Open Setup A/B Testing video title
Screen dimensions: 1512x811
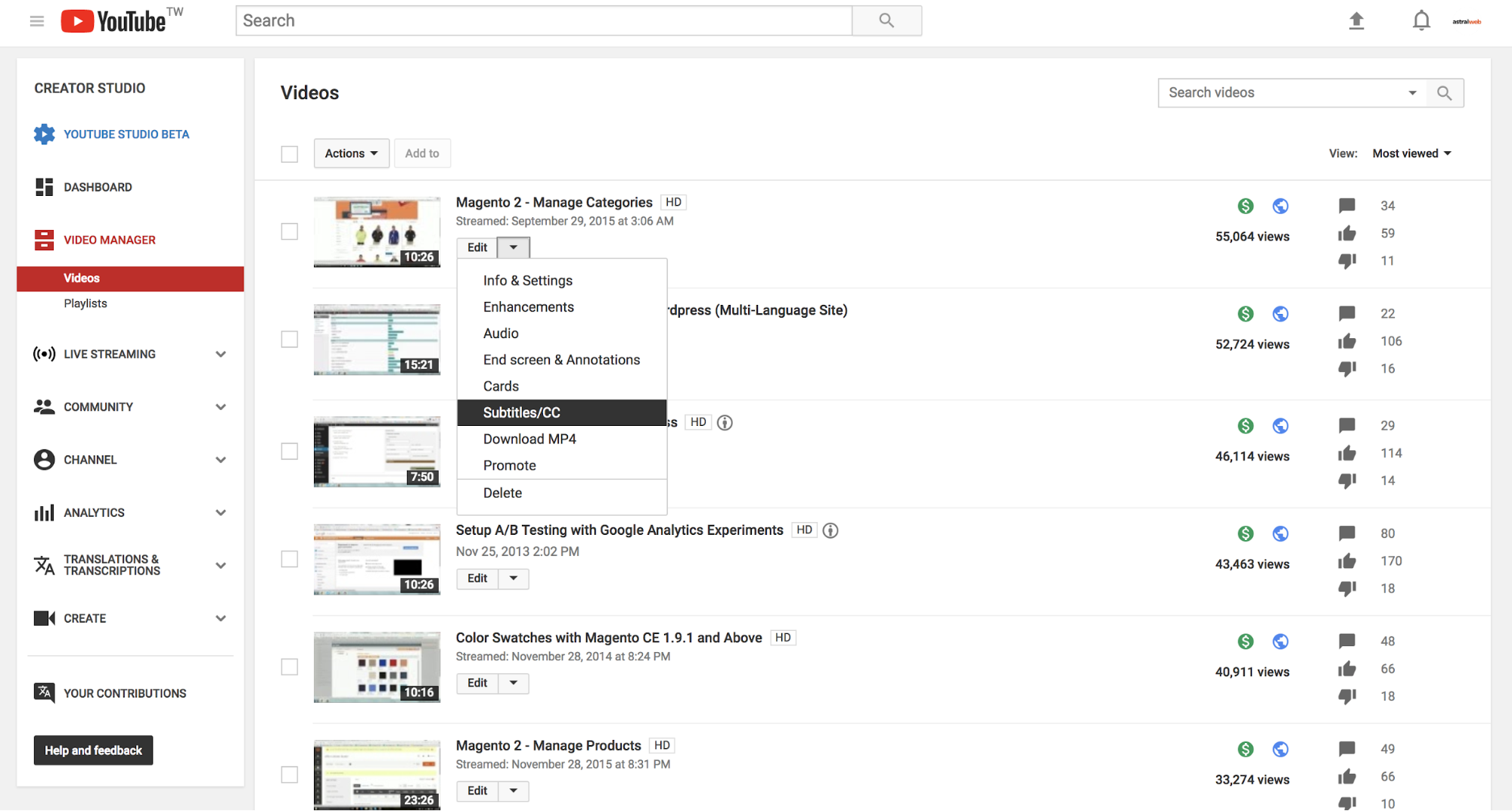(x=619, y=530)
